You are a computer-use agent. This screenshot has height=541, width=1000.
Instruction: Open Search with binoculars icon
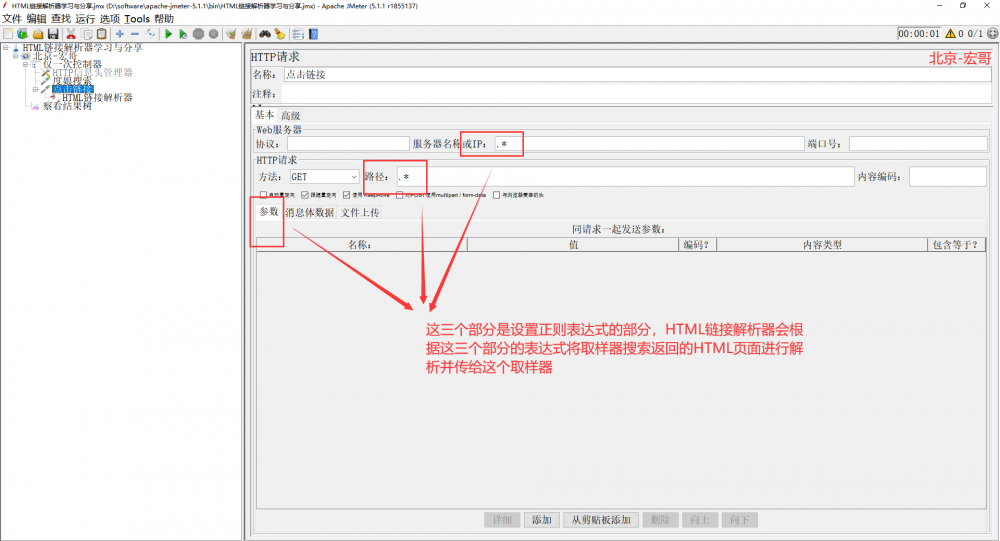click(265, 34)
